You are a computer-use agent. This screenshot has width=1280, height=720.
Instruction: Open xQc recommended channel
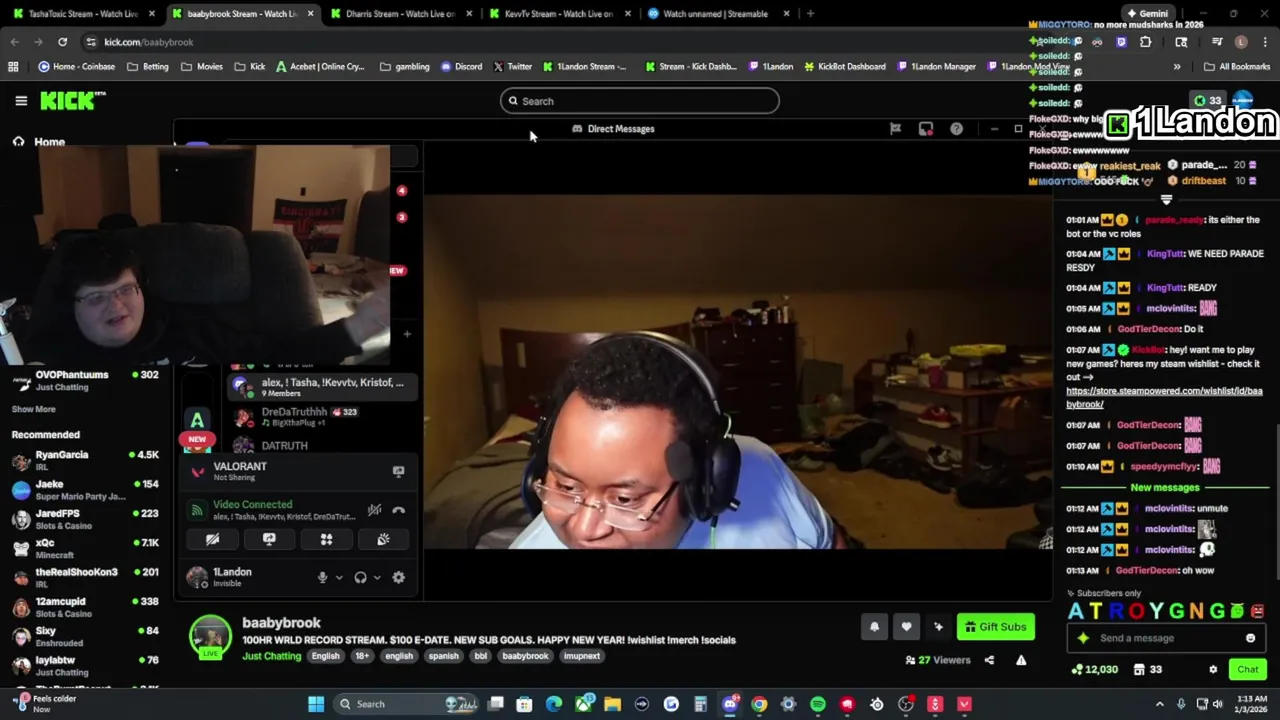(85, 548)
